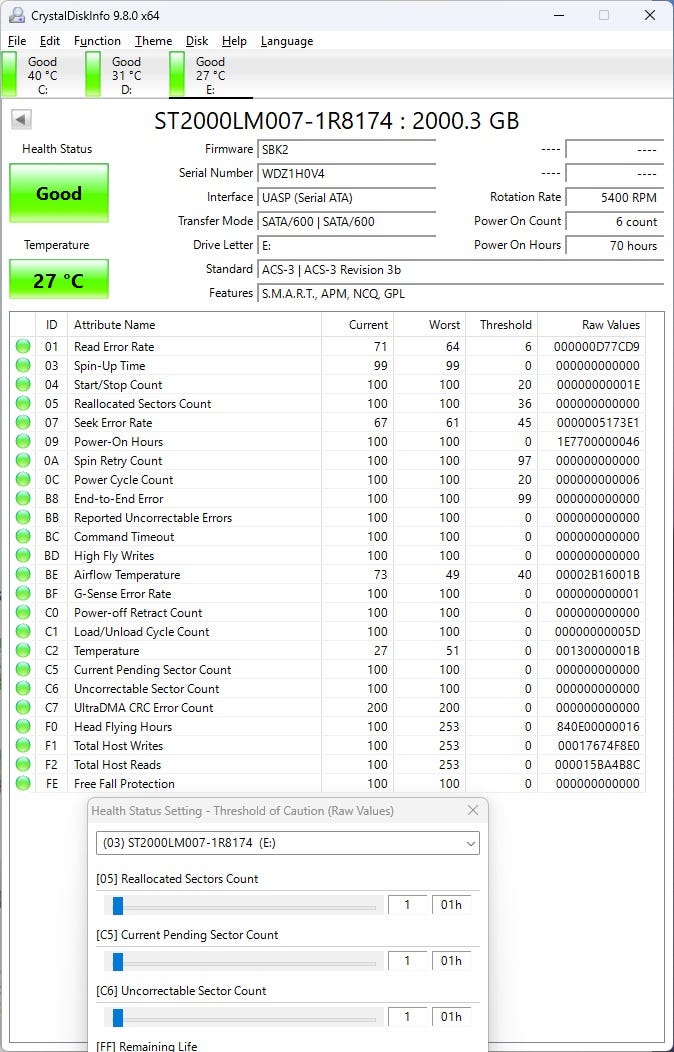Click status icon for Reallocated Sectors Count row
Image resolution: width=674 pixels, height=1052 pixels.
pos(23,403)
